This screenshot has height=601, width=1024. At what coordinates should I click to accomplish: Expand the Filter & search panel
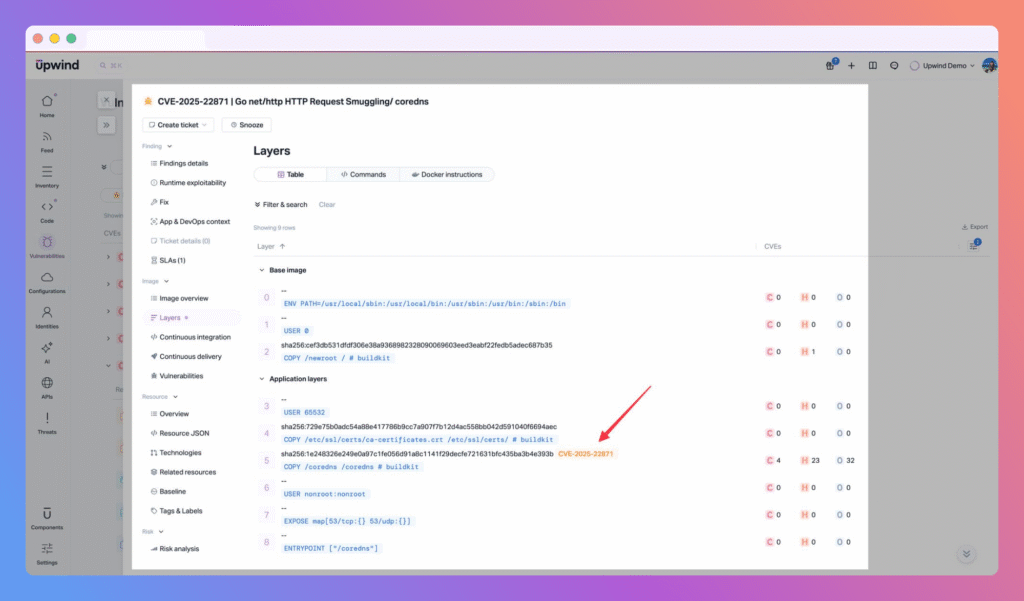point(281,204)
